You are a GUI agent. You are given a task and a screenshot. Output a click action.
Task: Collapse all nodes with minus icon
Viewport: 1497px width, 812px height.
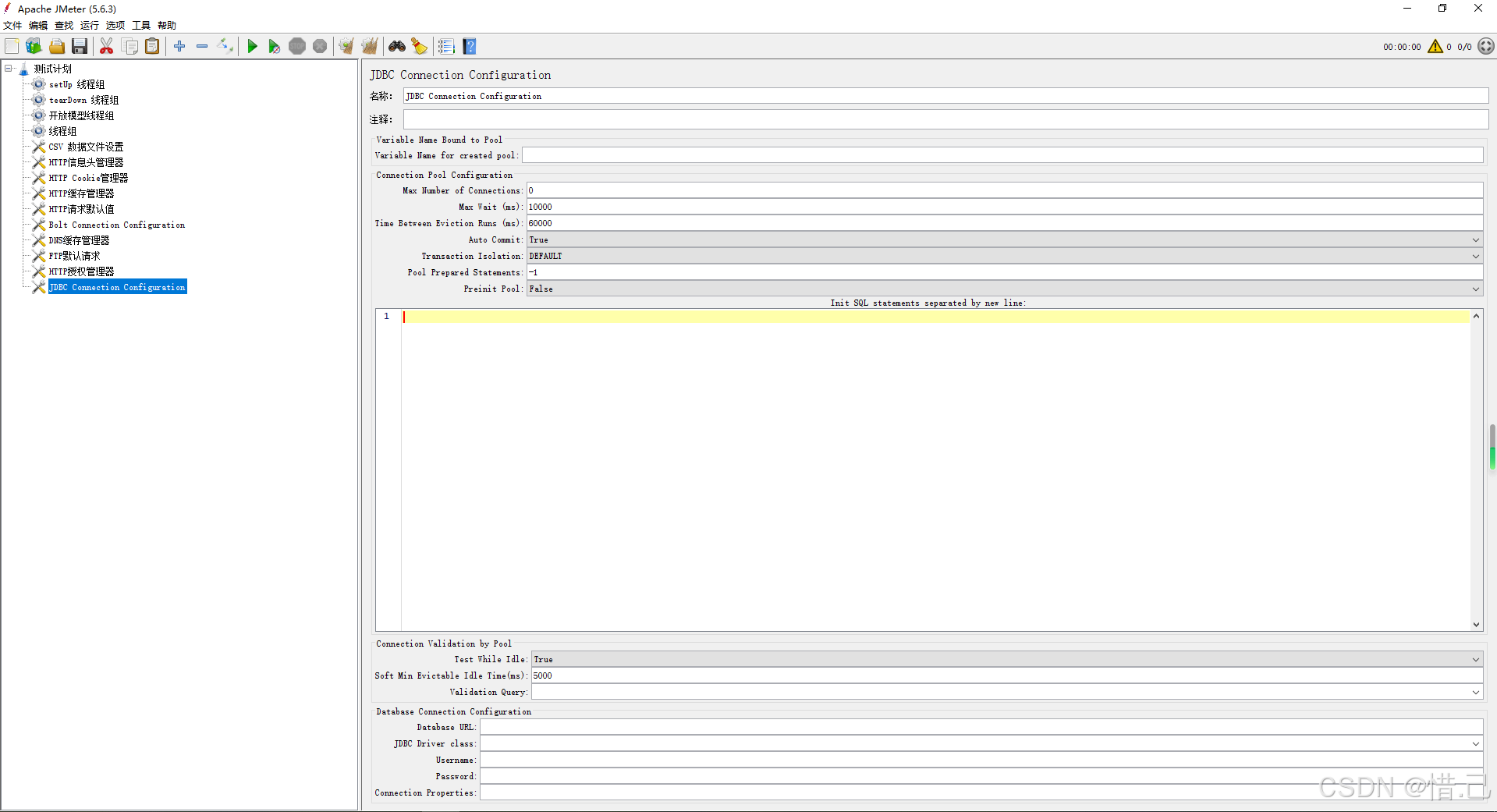point(202,47)
